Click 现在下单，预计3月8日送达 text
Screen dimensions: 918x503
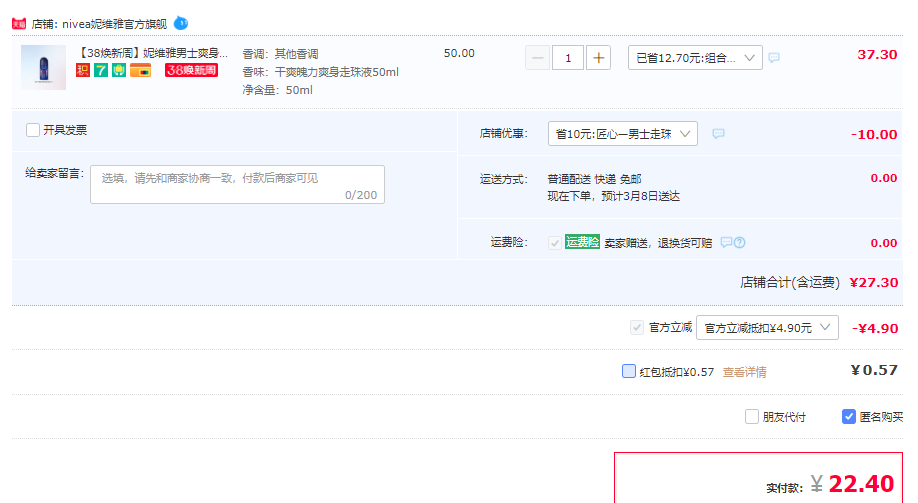(614, 196)
